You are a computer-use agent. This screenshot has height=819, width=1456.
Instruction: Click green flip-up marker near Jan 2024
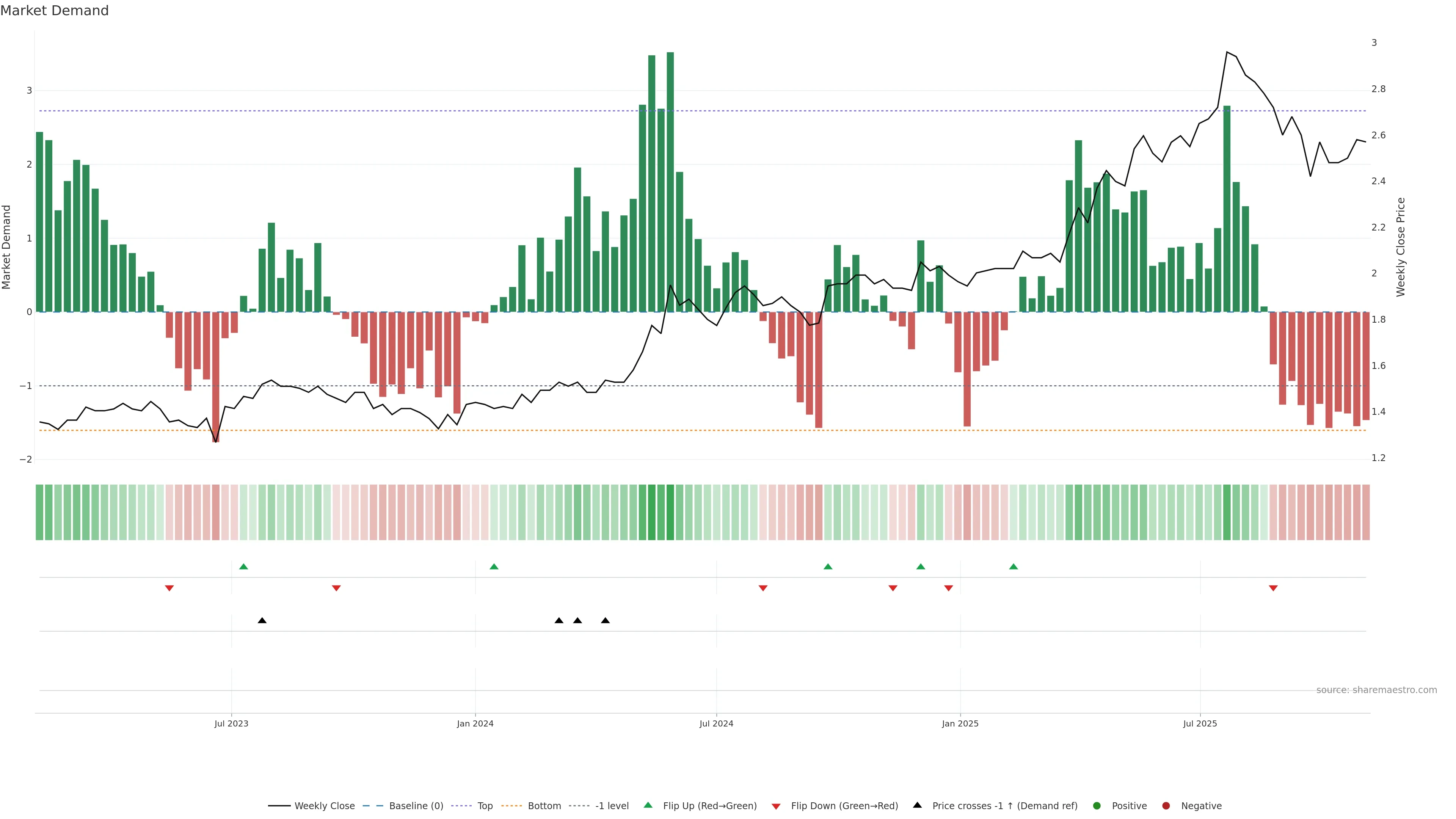tap(494, 567)
